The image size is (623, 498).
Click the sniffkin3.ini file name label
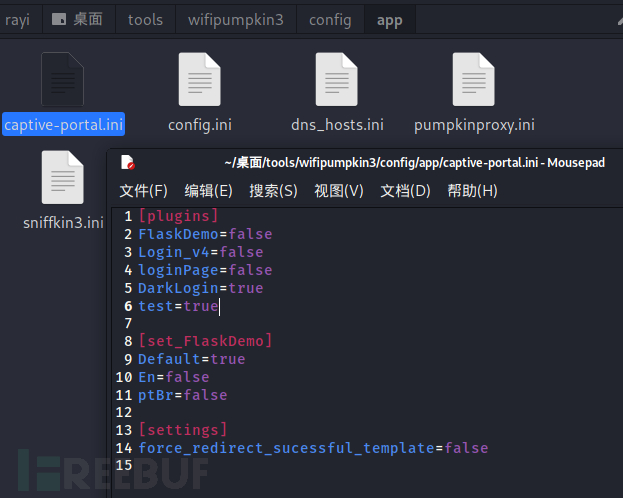64,223
